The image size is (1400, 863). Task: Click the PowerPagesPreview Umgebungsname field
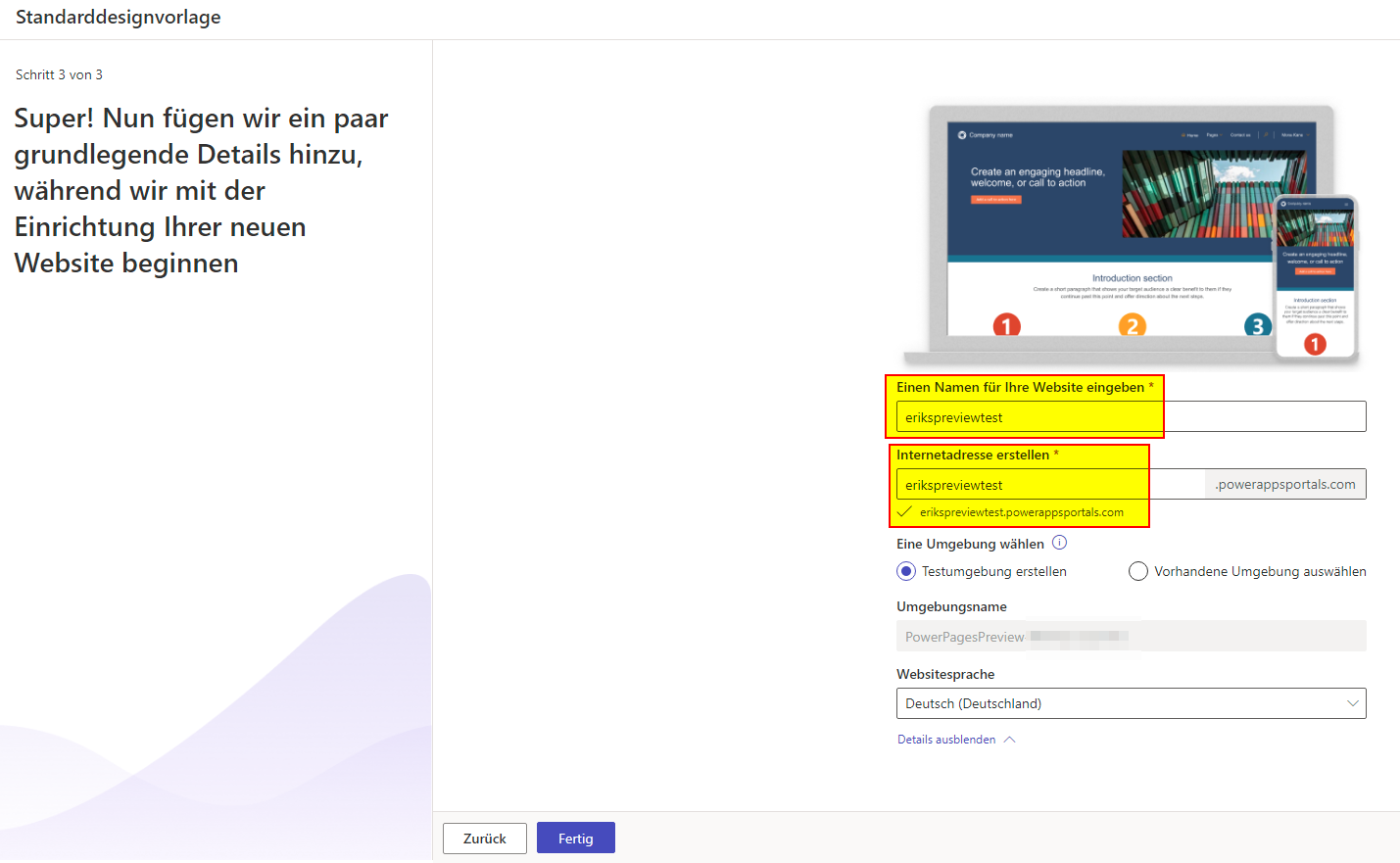(x=1130, y=637)
